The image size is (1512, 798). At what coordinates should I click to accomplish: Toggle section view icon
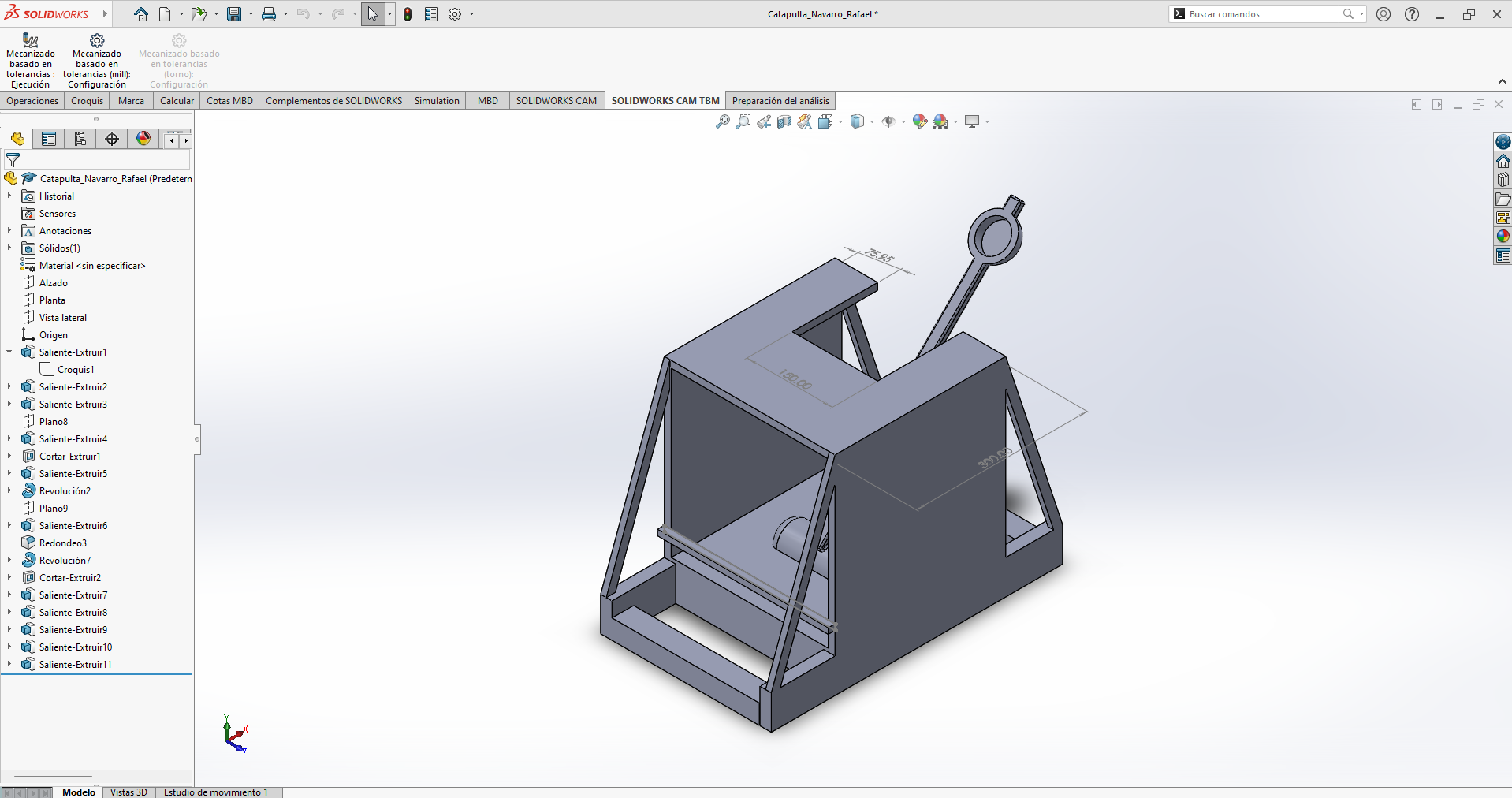[x=784, y=121]
